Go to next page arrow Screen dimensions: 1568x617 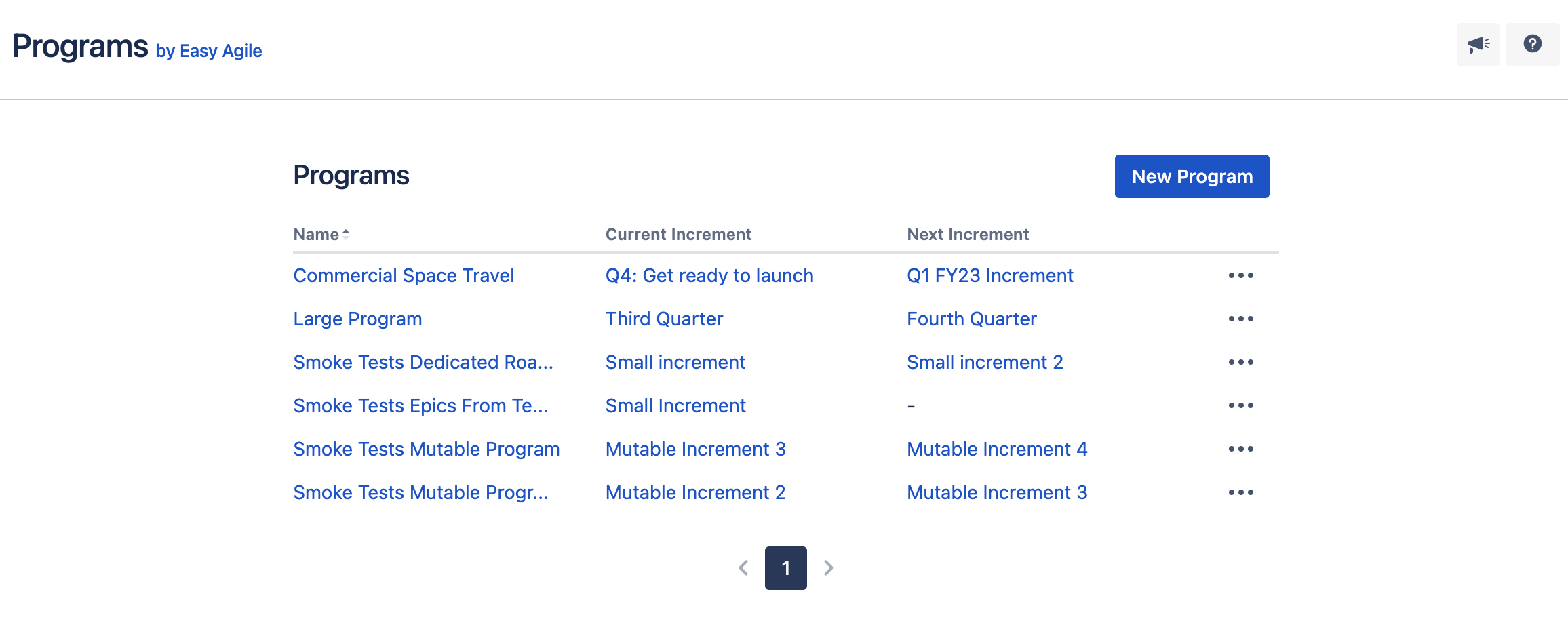coord(828,568)
